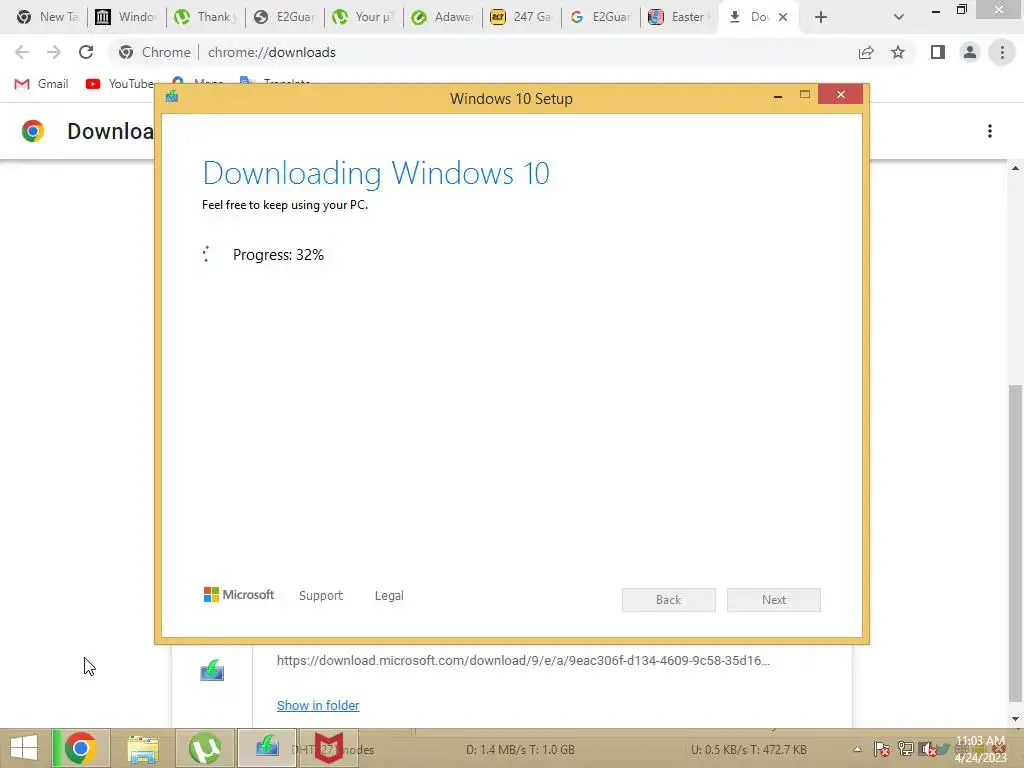1024x768 pixels.
Task: Open File Explorer from the taskbar
Action: click(142, 748)
